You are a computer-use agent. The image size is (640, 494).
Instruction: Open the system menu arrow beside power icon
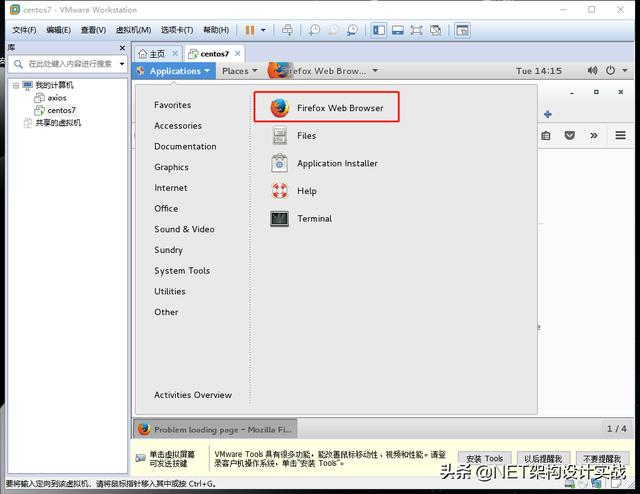pyautogui.click(x=624, y=71)
